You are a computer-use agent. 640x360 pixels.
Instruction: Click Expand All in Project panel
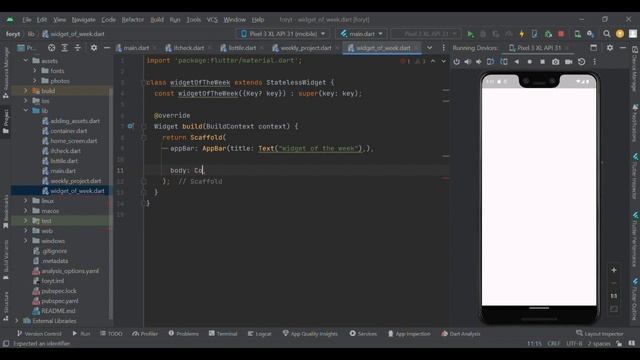(64, 48)
